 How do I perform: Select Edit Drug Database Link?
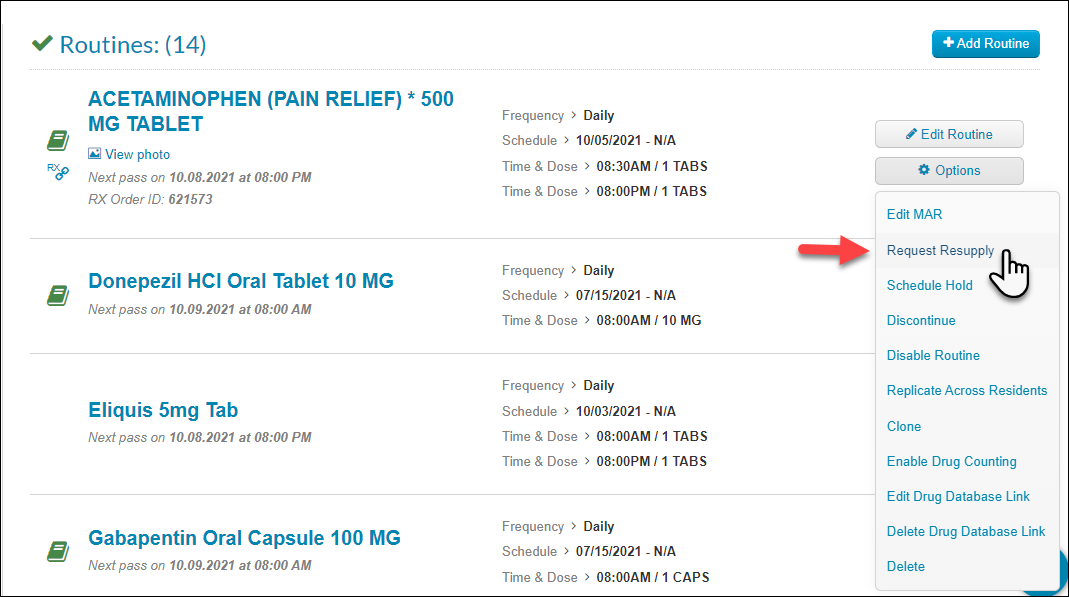tap(958, 497)
